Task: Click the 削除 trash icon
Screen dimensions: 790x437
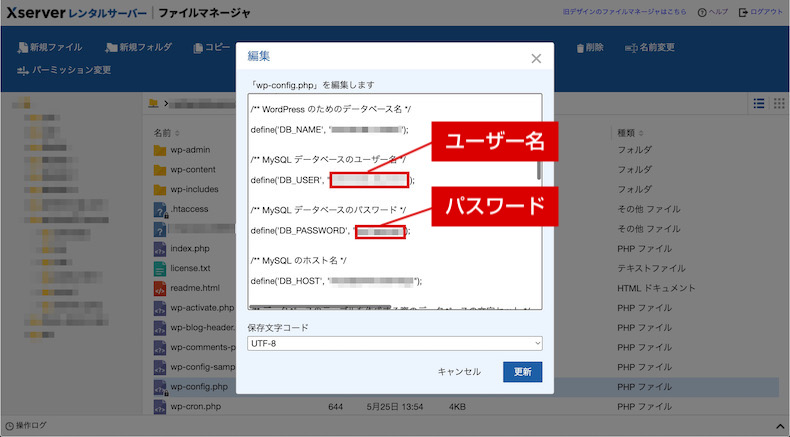Action: 580,48
